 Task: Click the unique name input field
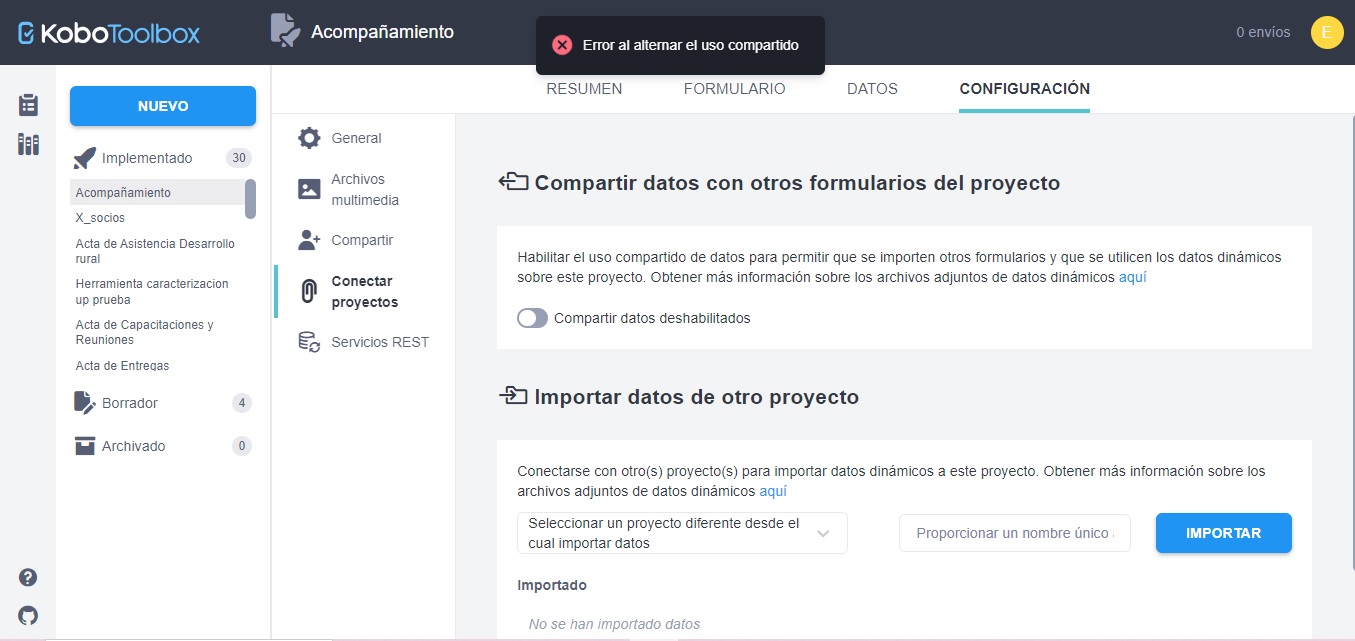[1014, 533]
